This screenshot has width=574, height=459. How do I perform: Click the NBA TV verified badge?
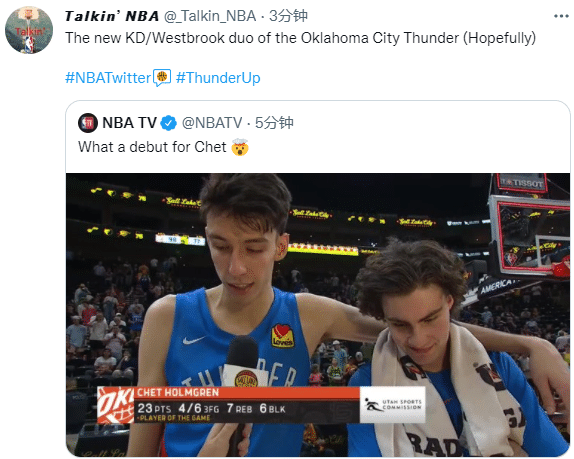[x=169, y=123]
